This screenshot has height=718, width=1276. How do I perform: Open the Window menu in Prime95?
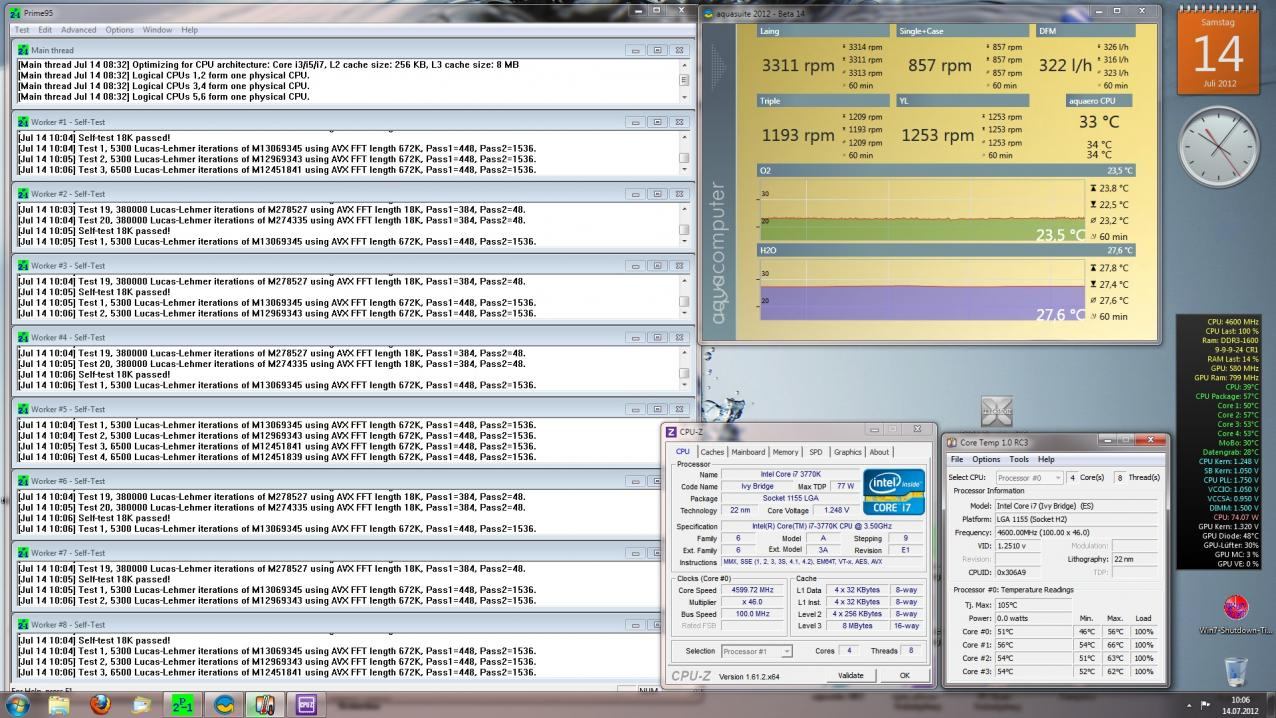coord(157,30)
